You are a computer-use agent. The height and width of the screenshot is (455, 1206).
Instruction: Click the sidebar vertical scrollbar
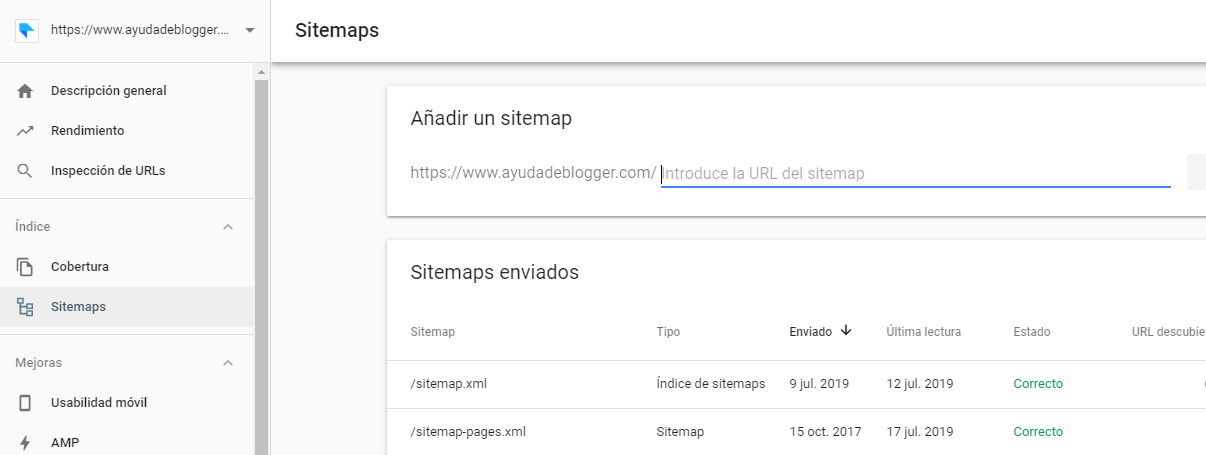click(x=262, y=265)
